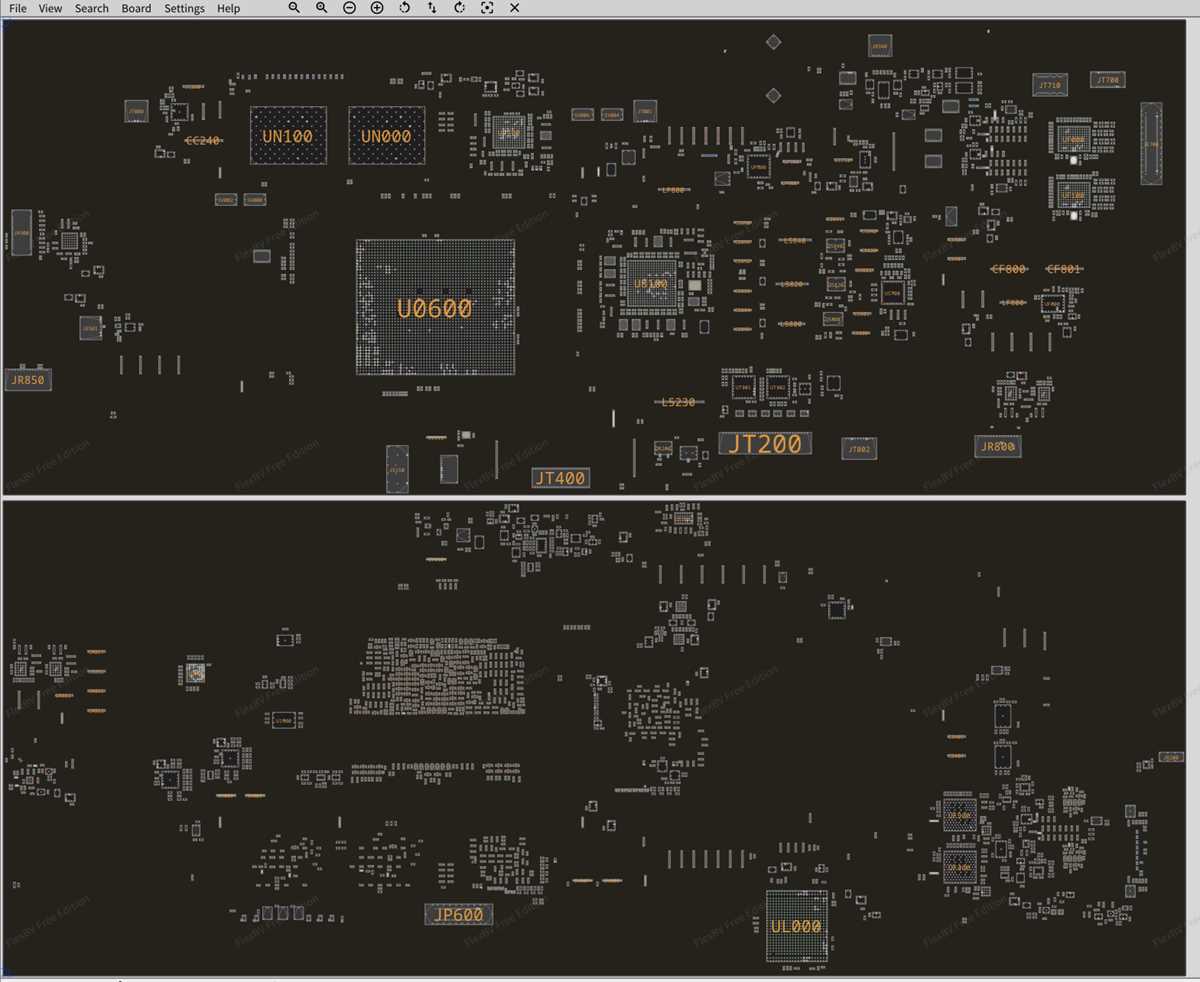Click the zoom in plus icon
Viewport: 1200px width, 982px height.
point(377,8)
